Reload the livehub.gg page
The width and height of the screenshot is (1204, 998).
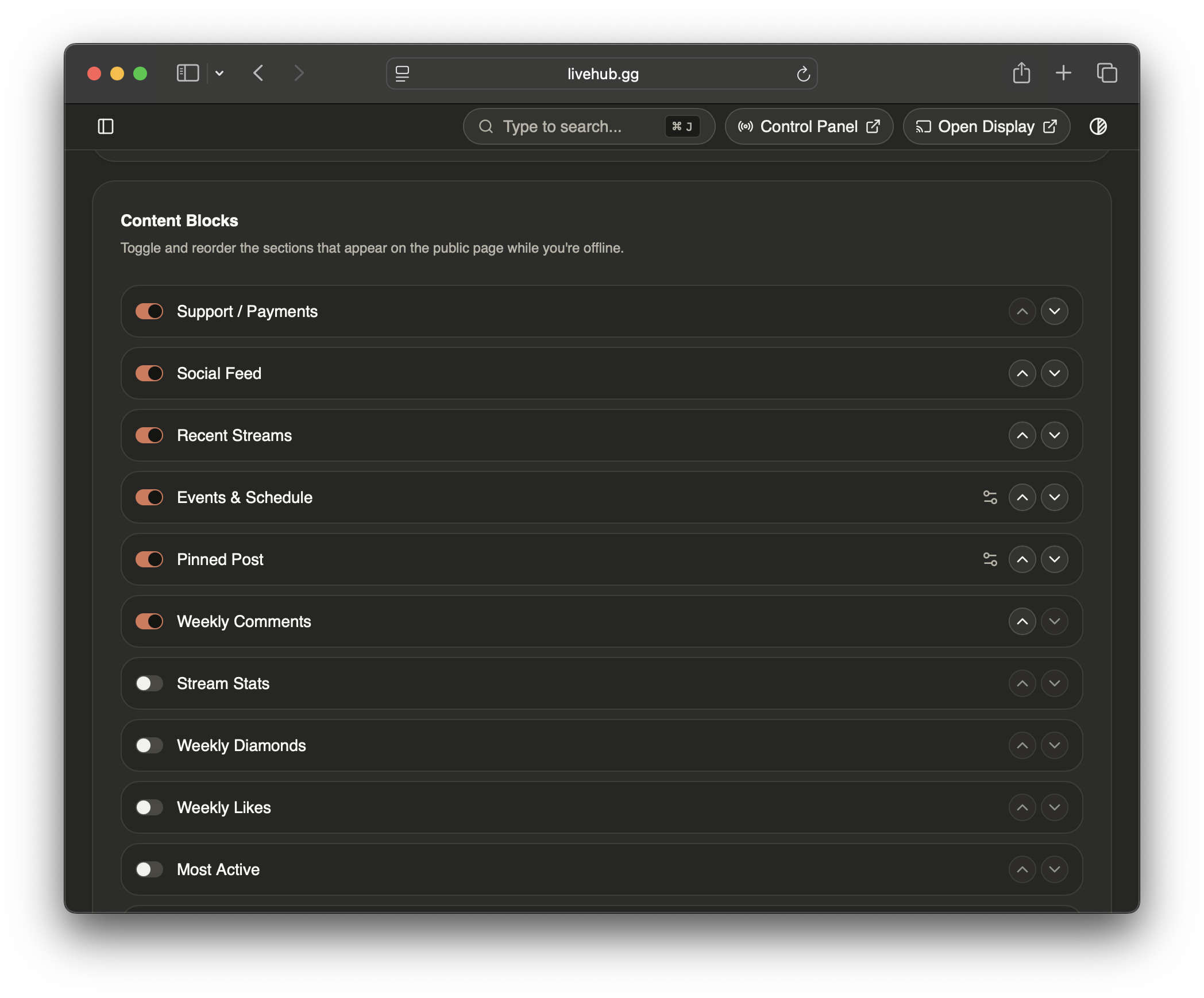(803, 74)
